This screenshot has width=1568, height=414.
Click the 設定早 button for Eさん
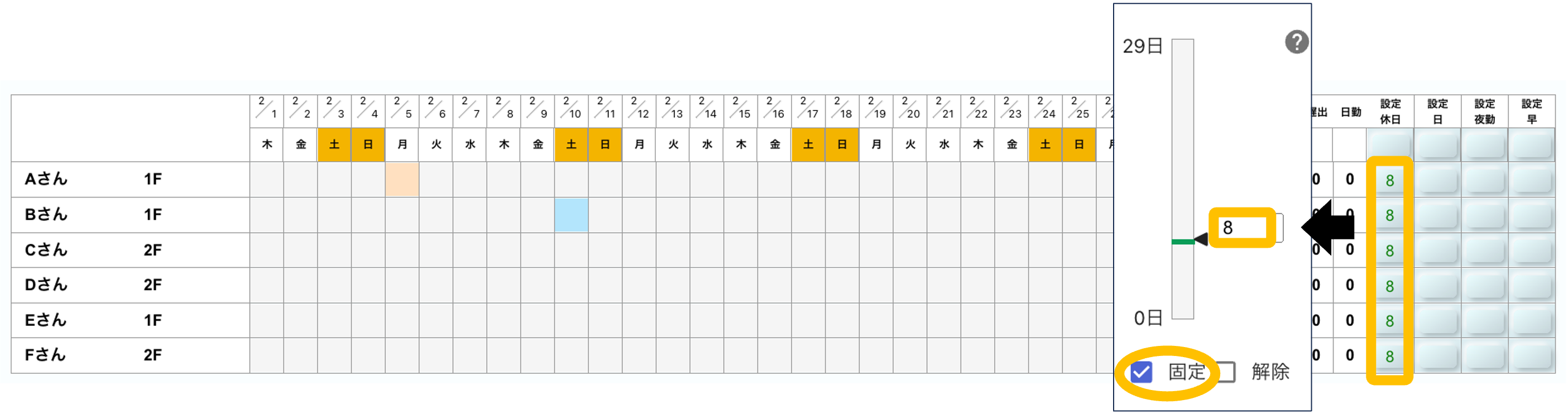(x=1532, y=320)
